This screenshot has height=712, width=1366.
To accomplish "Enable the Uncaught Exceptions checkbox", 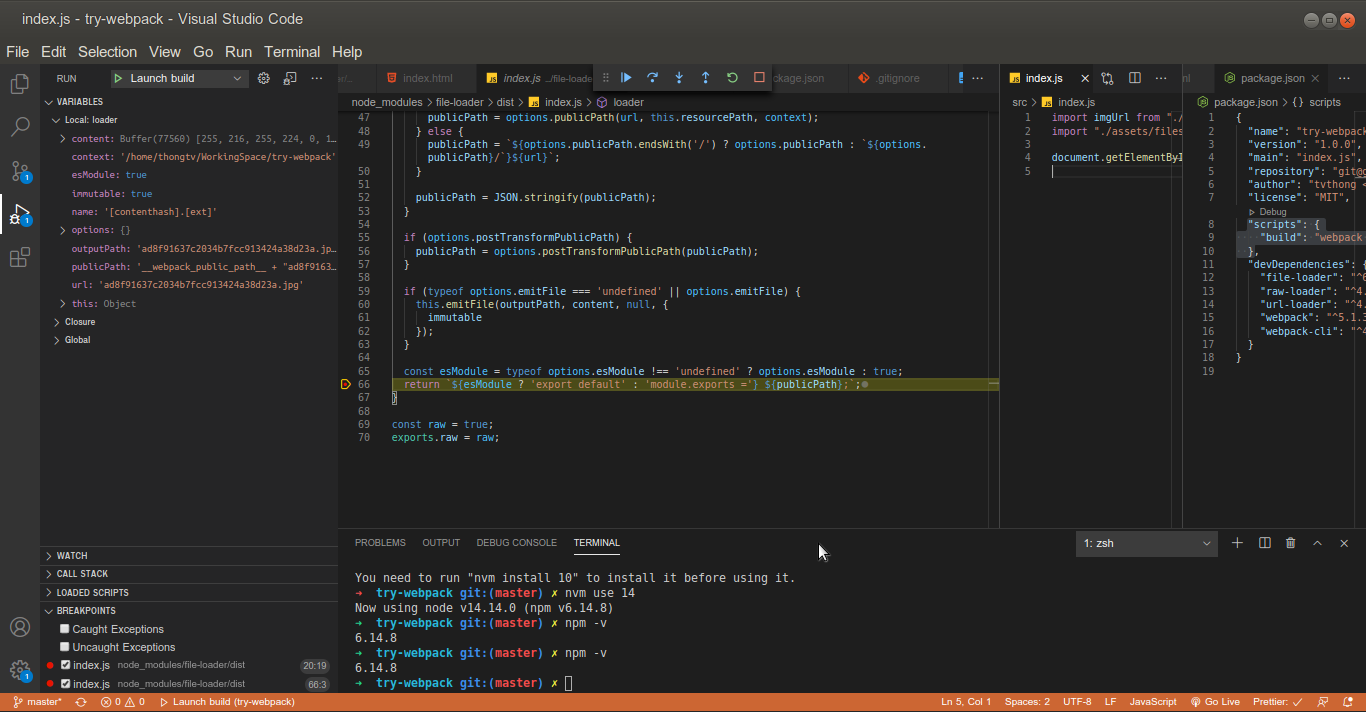I will tap(65, 647).
